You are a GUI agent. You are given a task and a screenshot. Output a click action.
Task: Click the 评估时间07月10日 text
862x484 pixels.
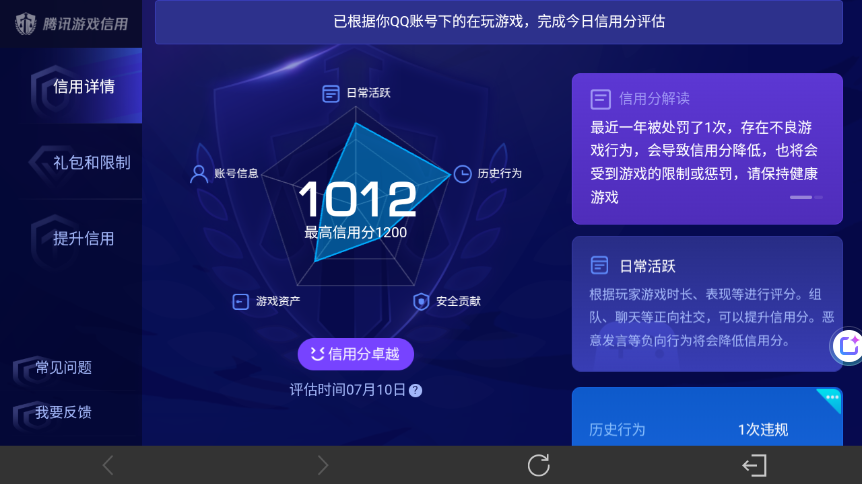click(x=347, y=390)
